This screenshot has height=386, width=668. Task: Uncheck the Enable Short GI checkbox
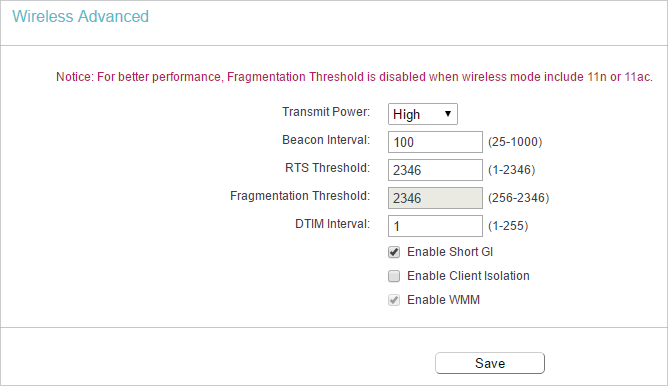pyautogui.click(x=394, y=252)
